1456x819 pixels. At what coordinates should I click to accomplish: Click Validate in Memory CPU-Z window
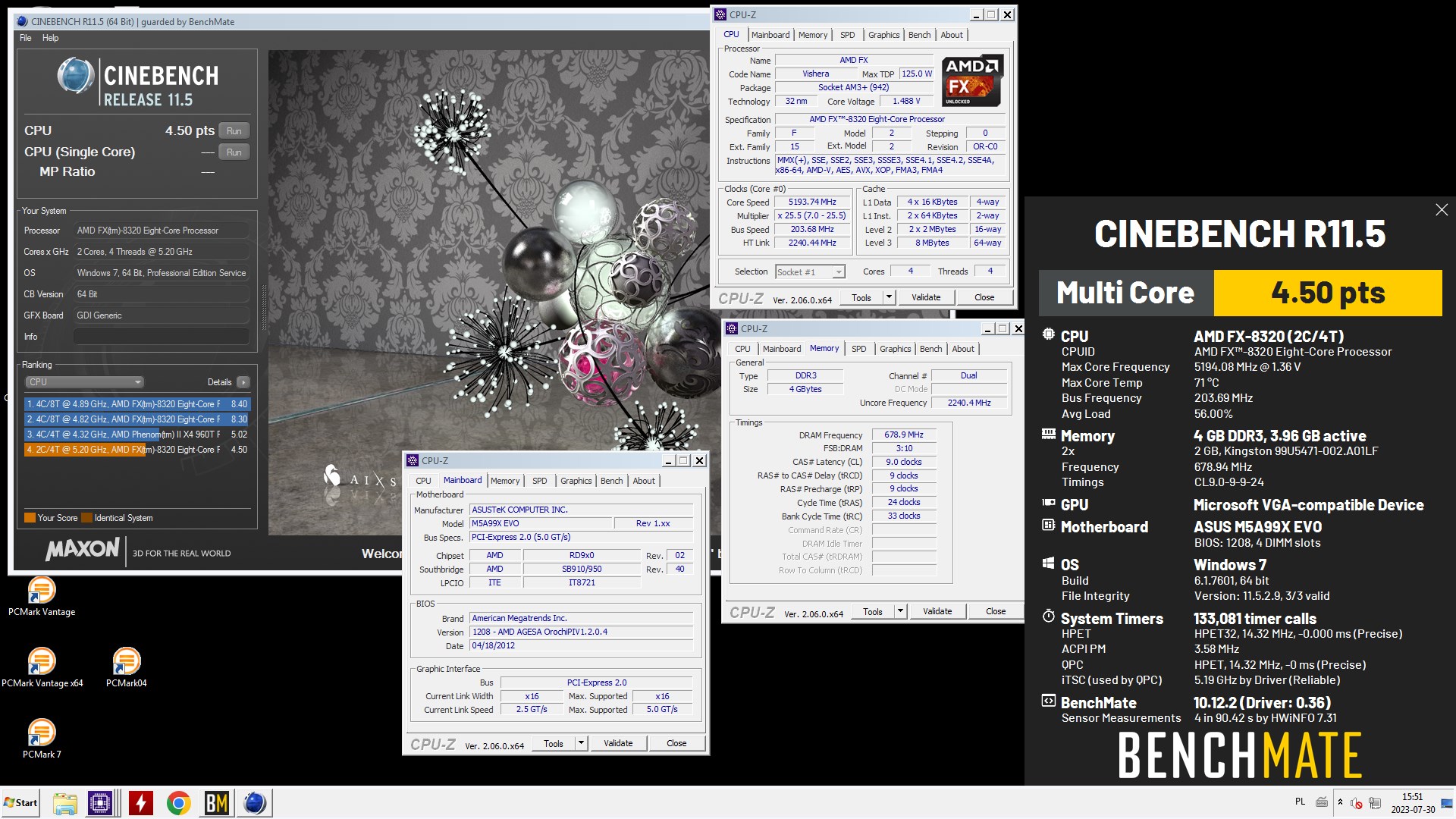(937, 611)
